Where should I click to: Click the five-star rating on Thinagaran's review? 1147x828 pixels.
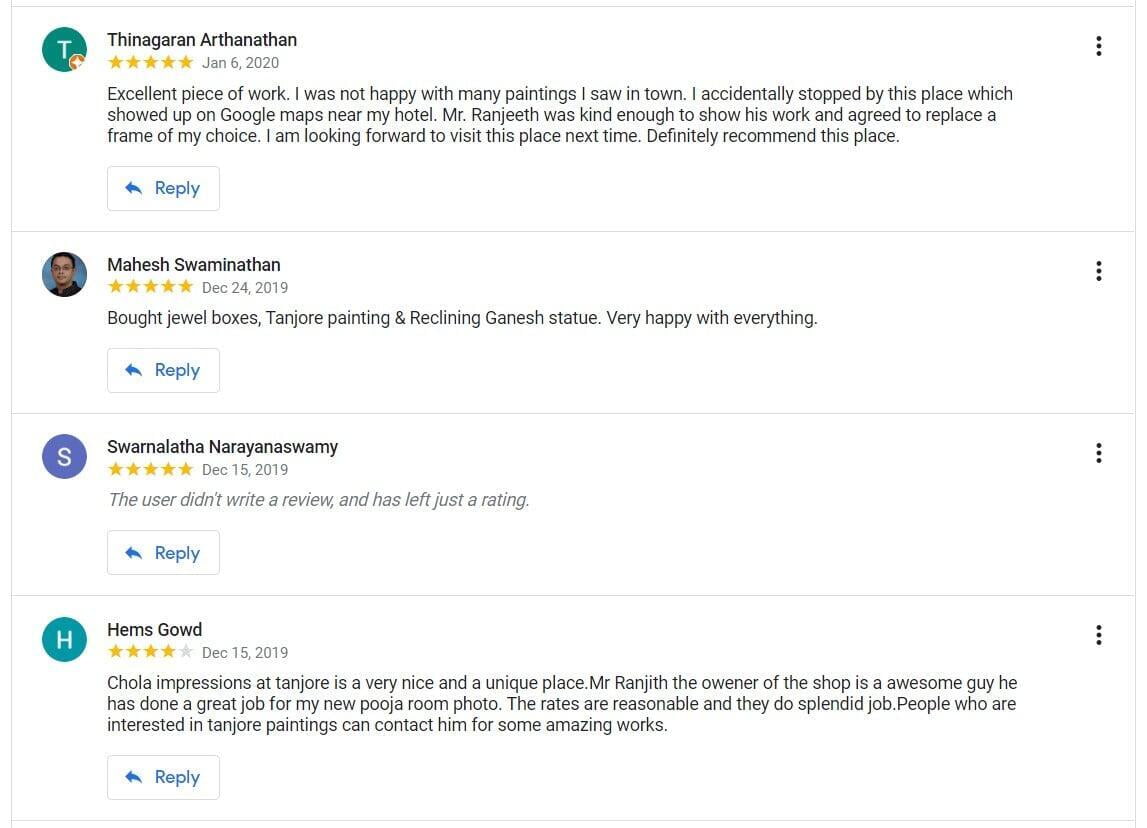[x=150, y=62]
